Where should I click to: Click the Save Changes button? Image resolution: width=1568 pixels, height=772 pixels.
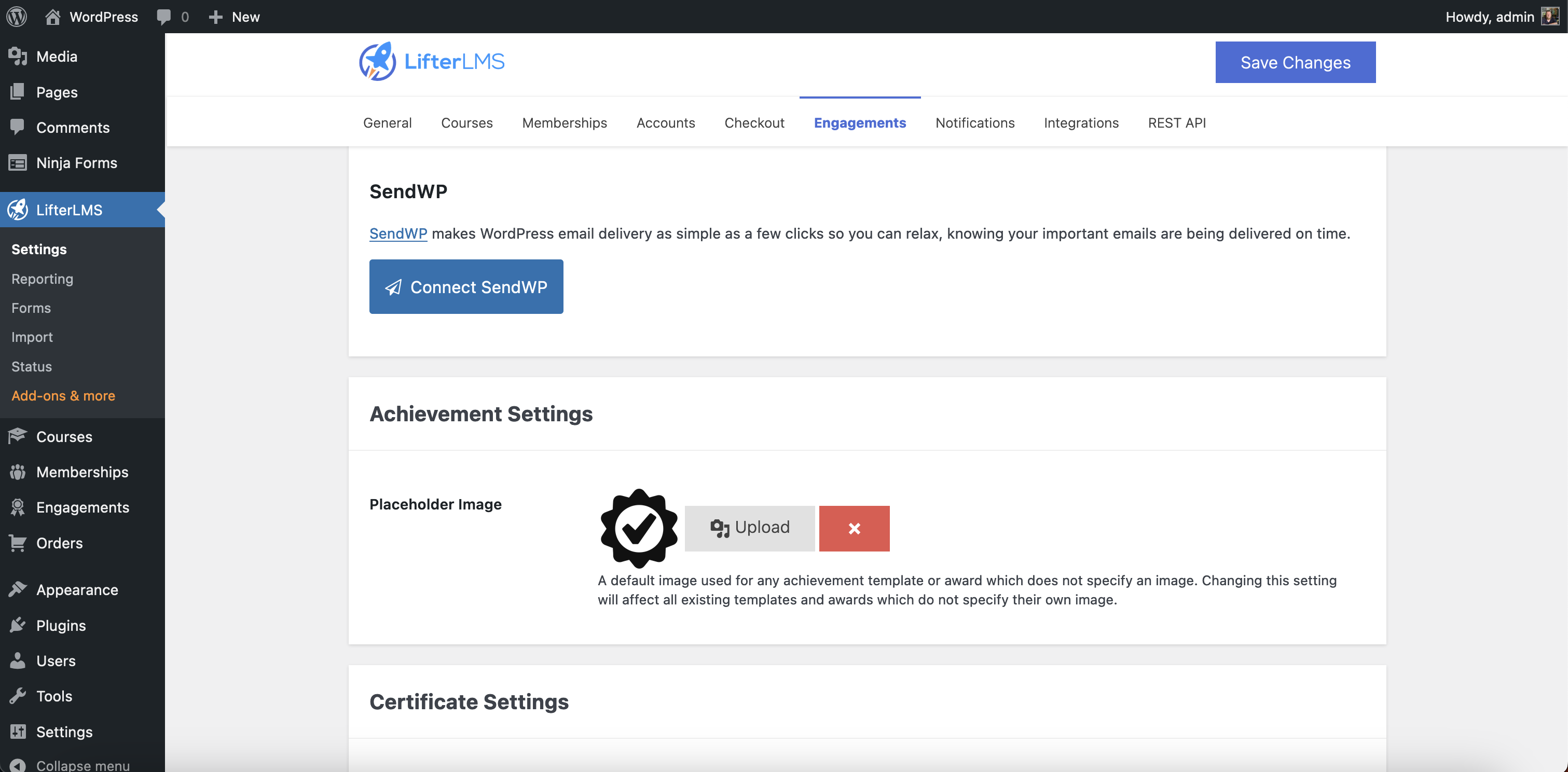click(x=1295, y=62)
